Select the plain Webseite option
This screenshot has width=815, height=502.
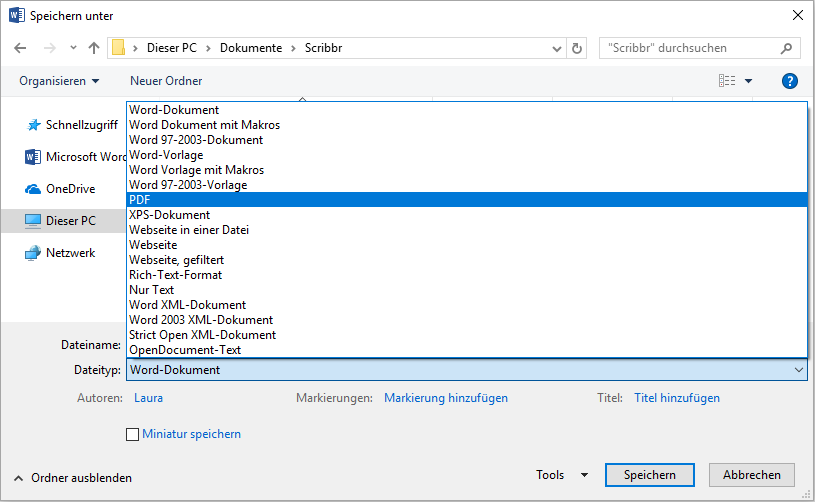click(x=467, y=245)
